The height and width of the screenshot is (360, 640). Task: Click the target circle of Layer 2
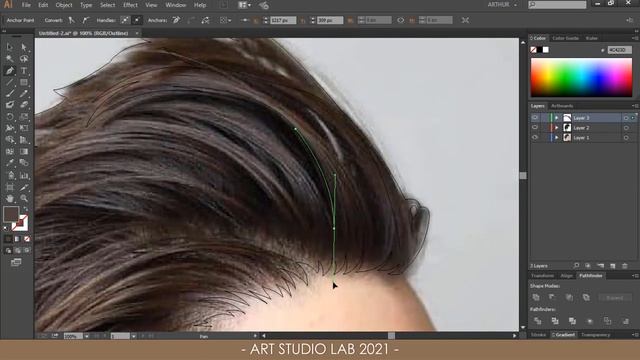(626, 128)
